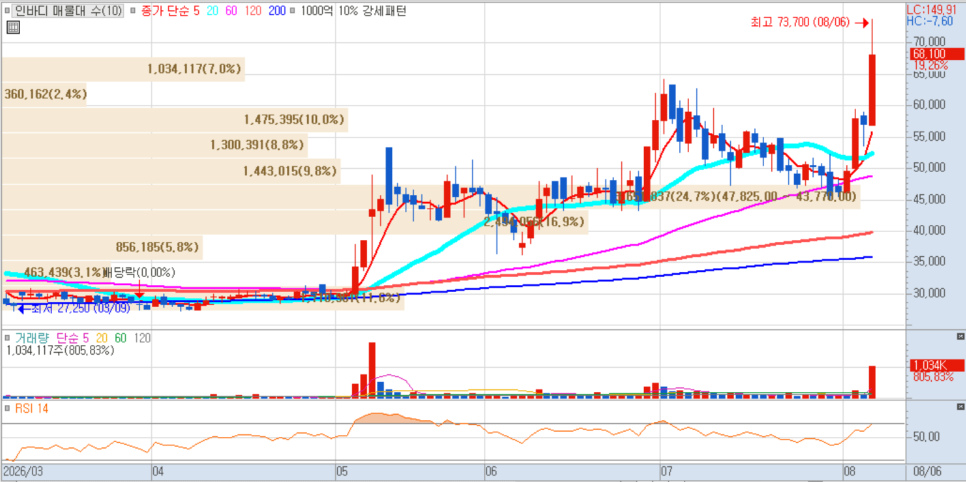Click the 배당락(0,00%) annotation

point(139,272)
